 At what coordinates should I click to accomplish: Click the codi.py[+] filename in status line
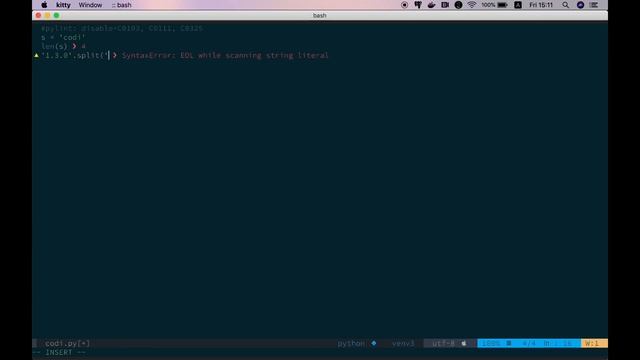click(67, 343)
